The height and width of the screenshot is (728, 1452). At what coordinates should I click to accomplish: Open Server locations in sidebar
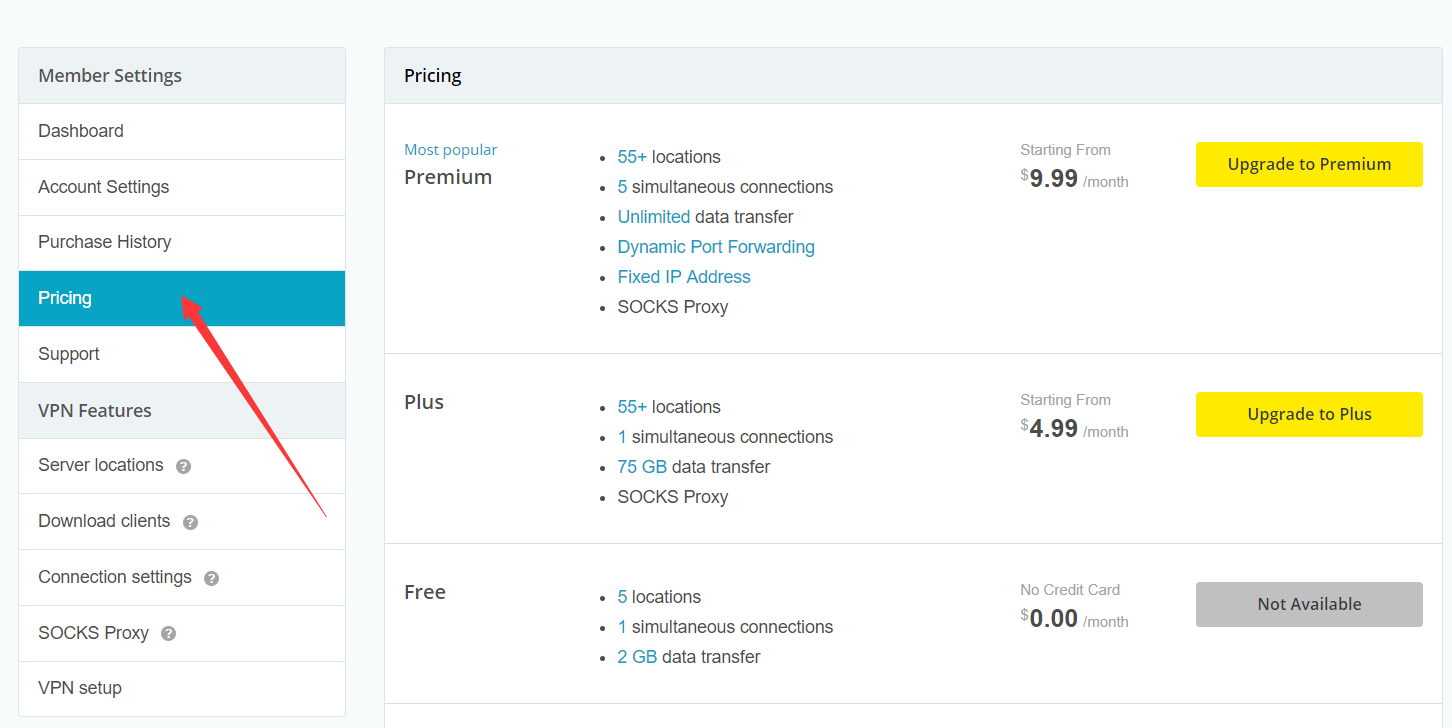tap(100, 465)
